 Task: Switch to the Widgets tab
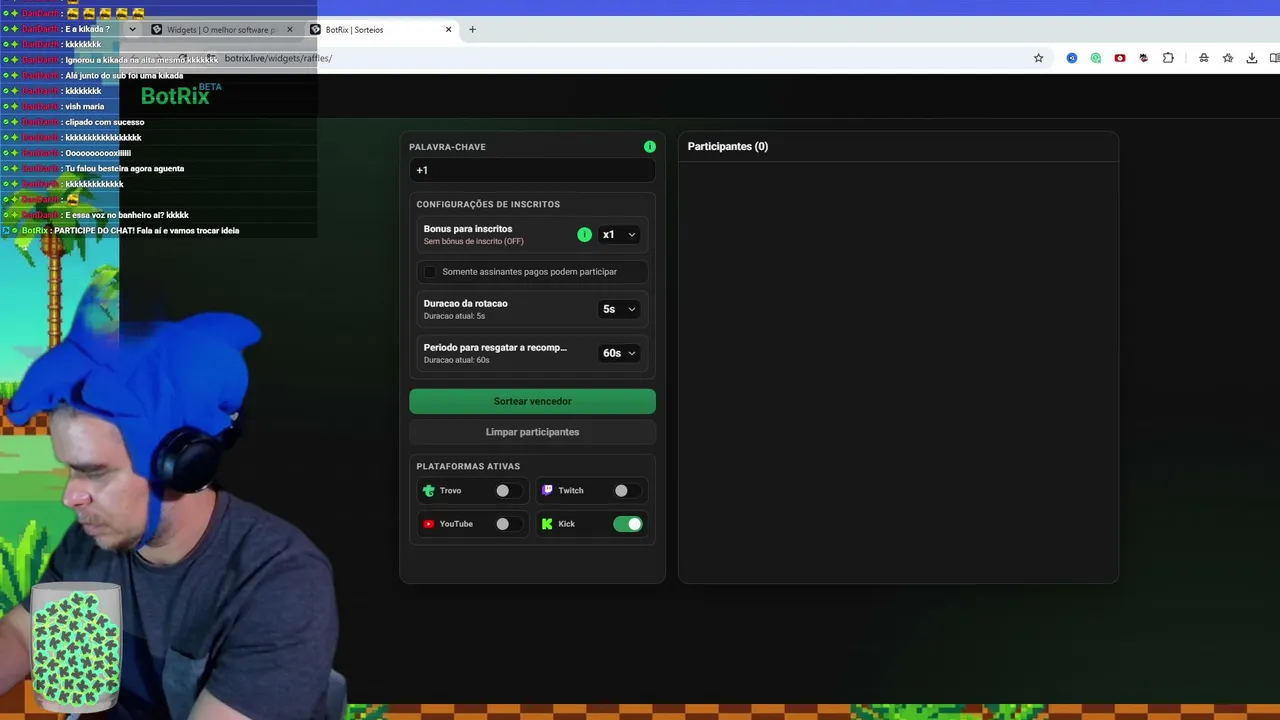click(x=221, y=29)
